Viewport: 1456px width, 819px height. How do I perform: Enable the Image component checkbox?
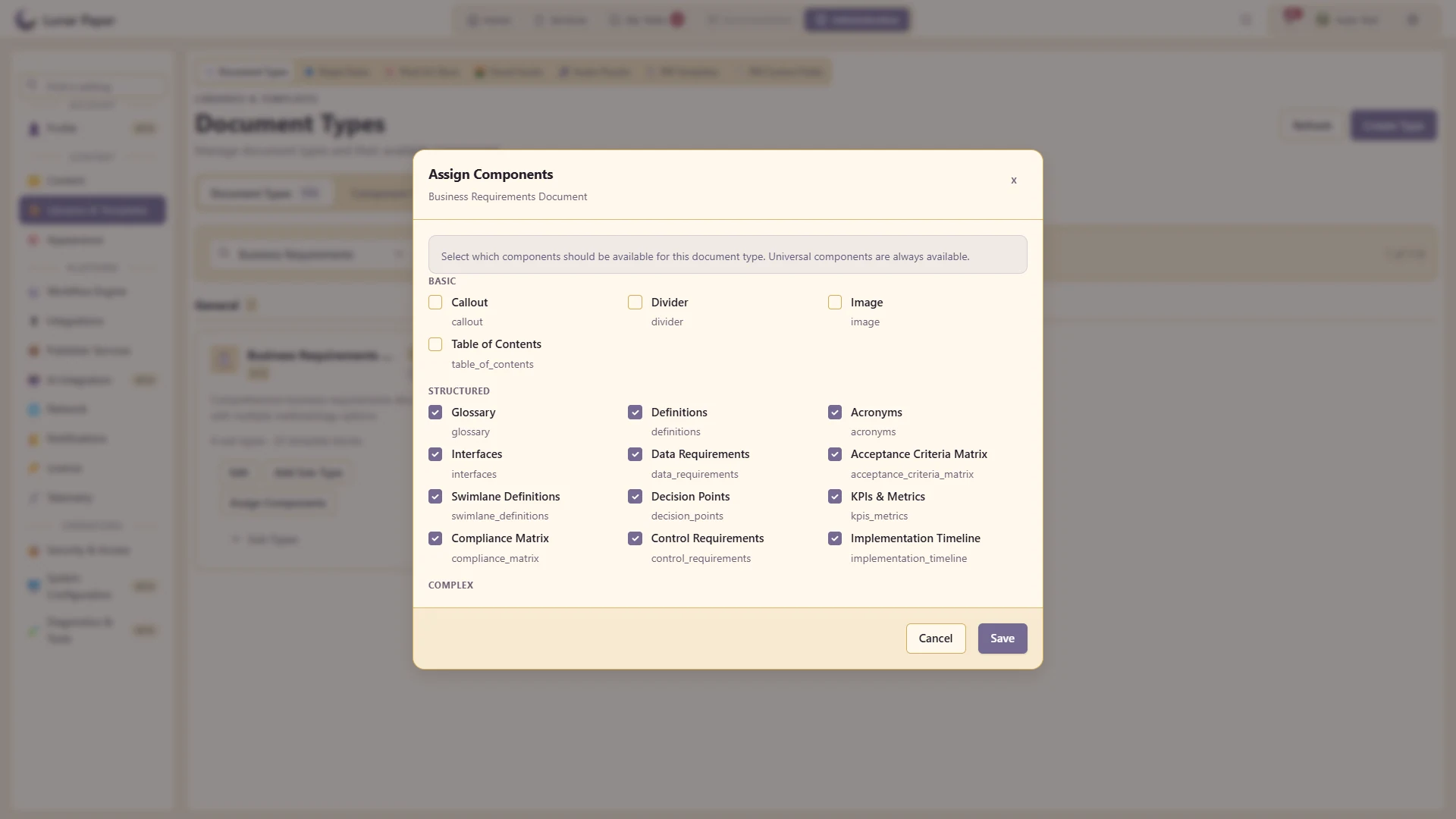[835, 303]
